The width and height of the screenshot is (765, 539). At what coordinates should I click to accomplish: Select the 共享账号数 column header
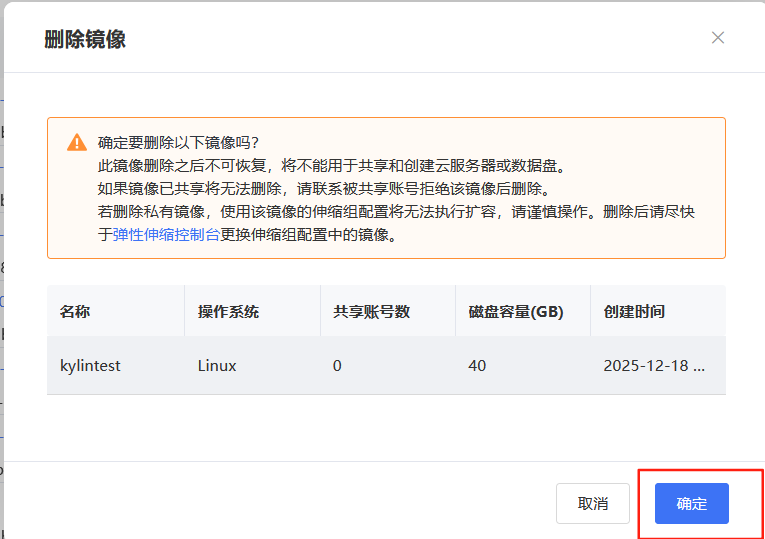[x=371, y=311]
